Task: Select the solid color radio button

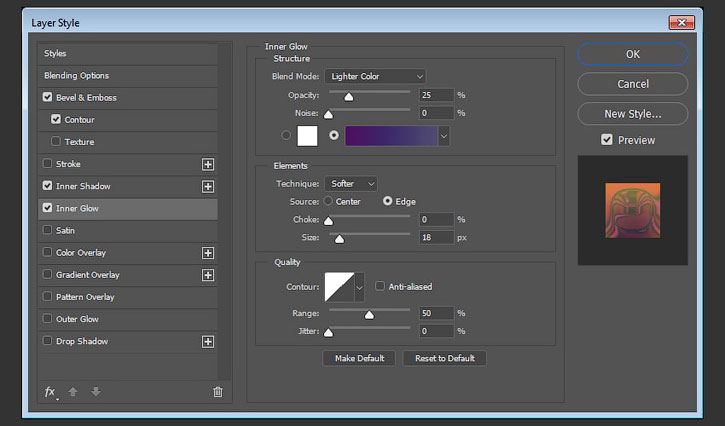Action: click(x=286, y=135)
